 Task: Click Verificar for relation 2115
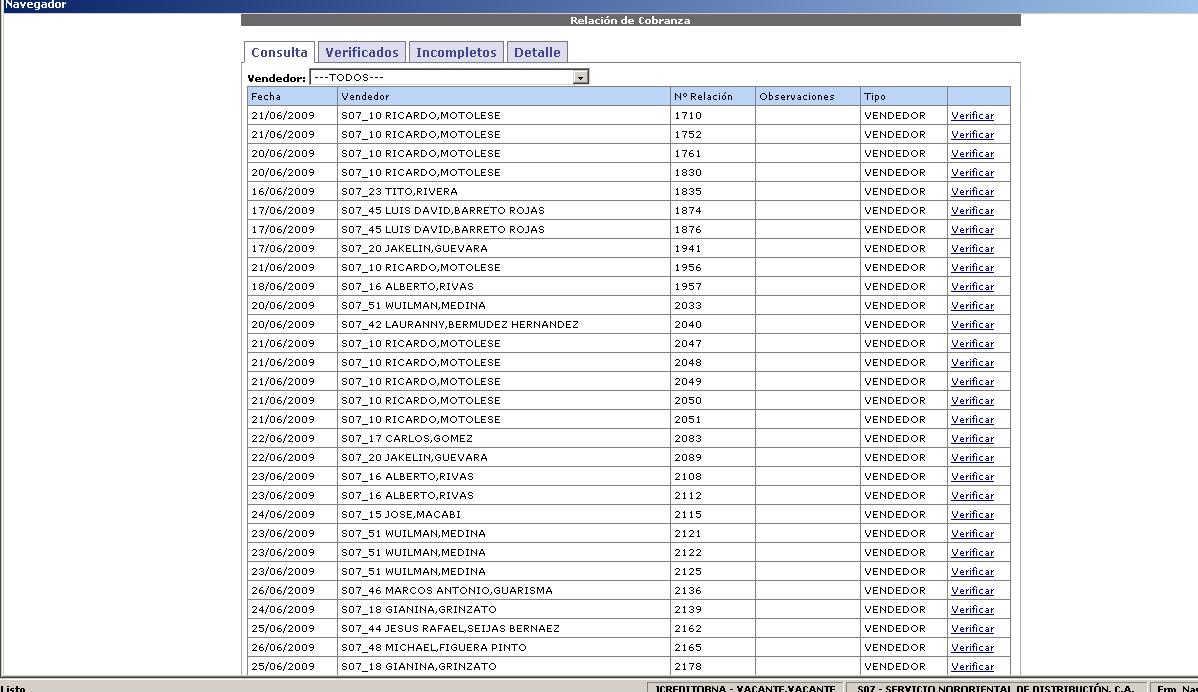click(973, 515)
